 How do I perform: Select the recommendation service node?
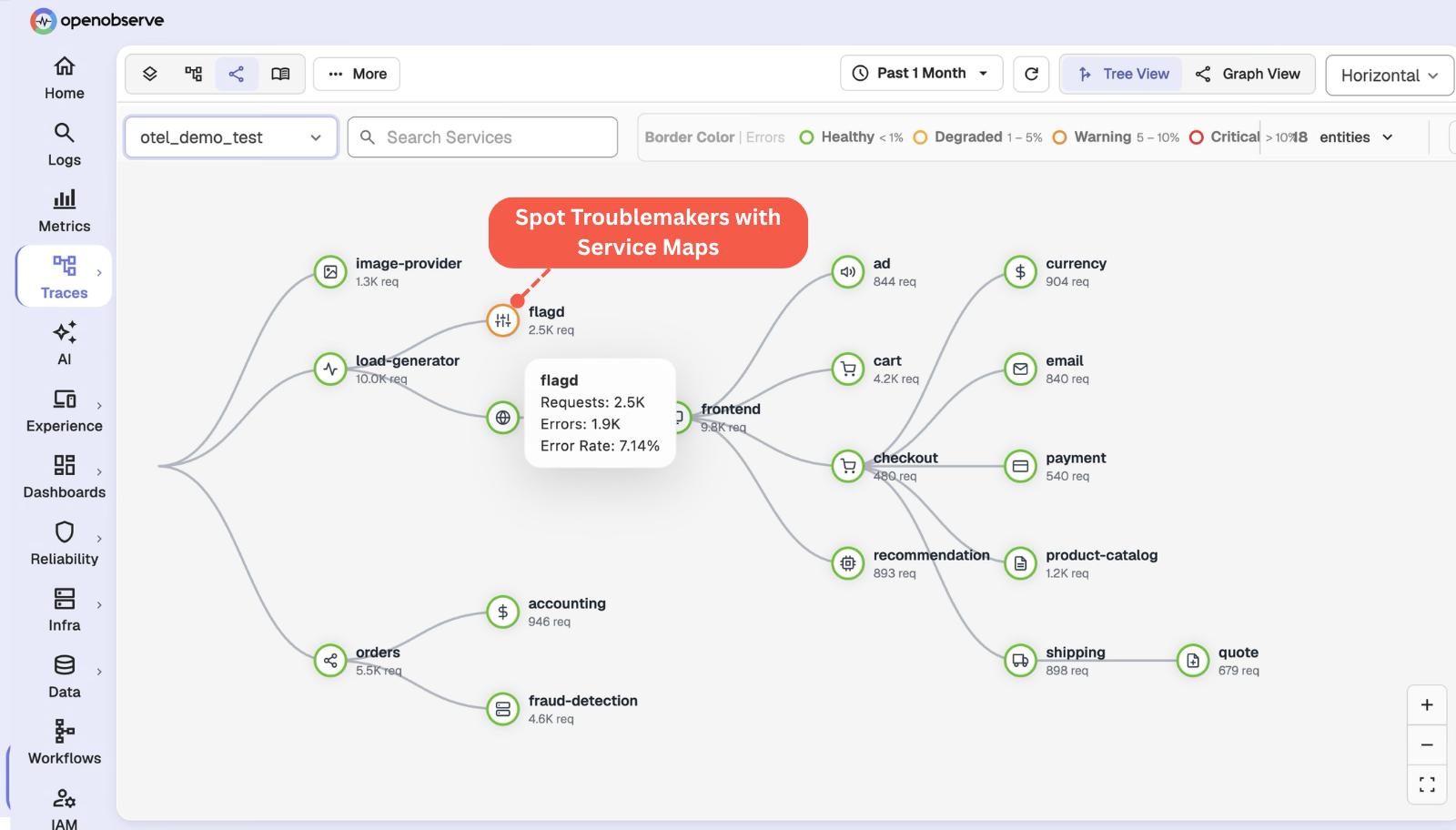point(848,563)
